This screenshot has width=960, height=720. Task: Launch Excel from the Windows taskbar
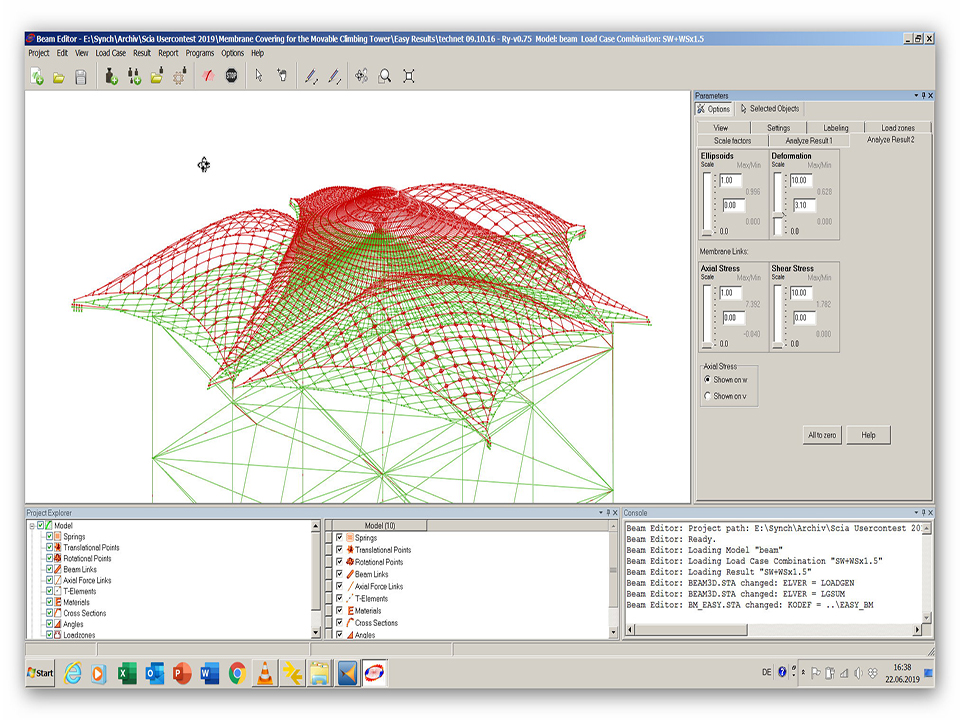(x=127, y=673)
